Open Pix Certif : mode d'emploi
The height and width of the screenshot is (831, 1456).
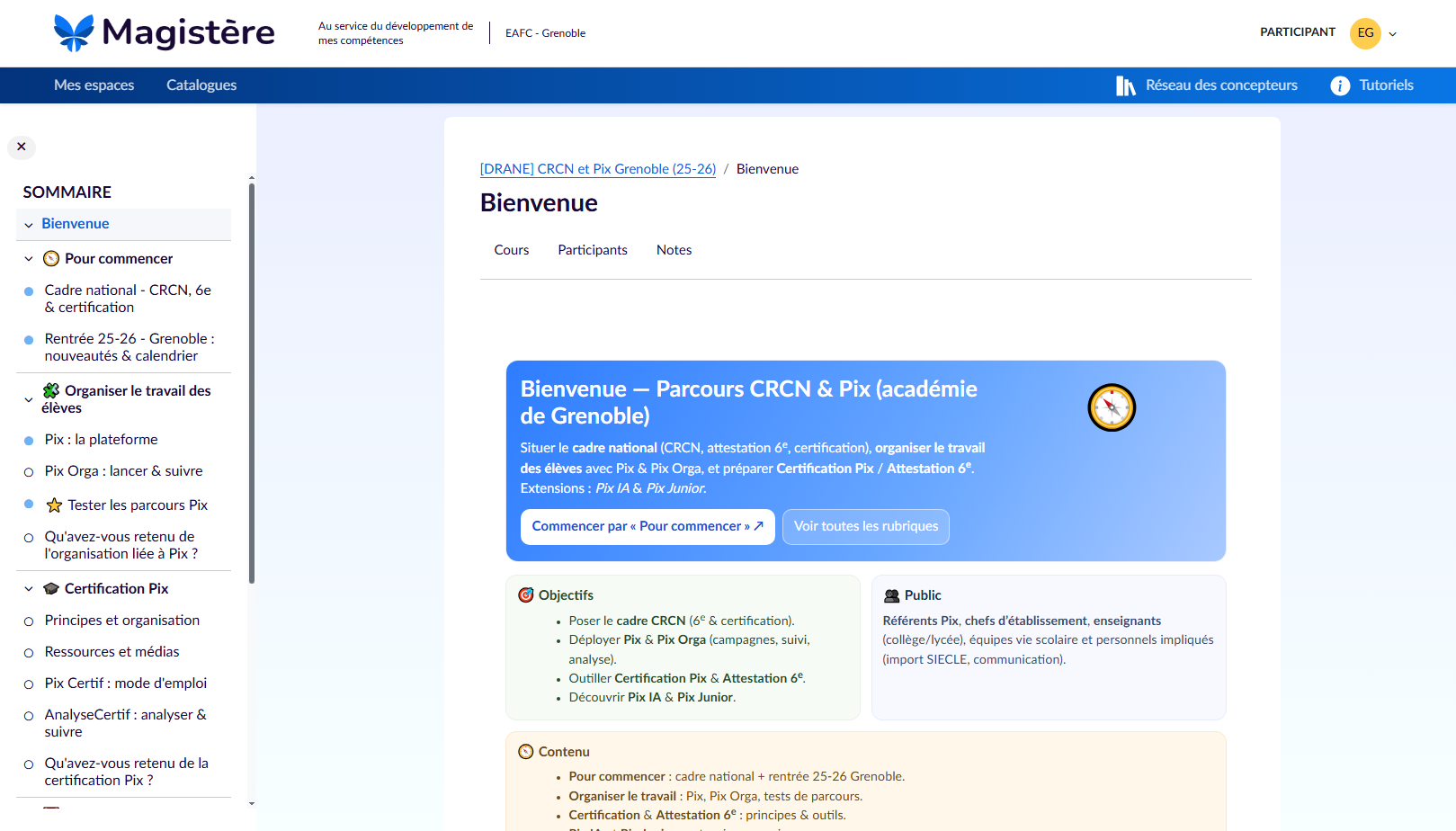coord(126,684)
